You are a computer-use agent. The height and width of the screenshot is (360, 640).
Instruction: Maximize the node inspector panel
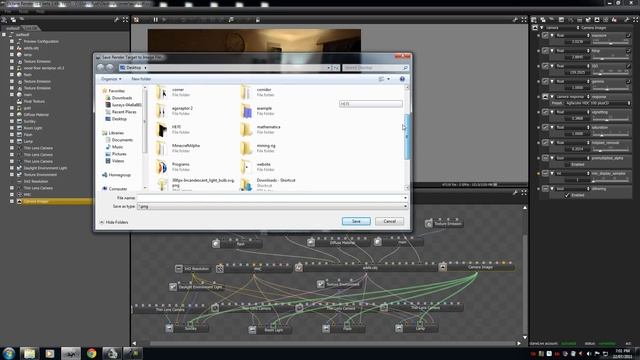pyautogui.click(x=636, y=20)
